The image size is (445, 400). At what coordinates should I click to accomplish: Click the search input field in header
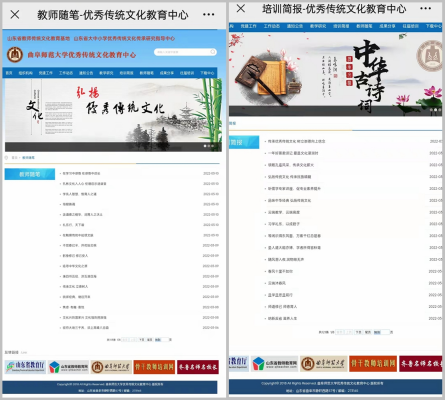[185, 52]
